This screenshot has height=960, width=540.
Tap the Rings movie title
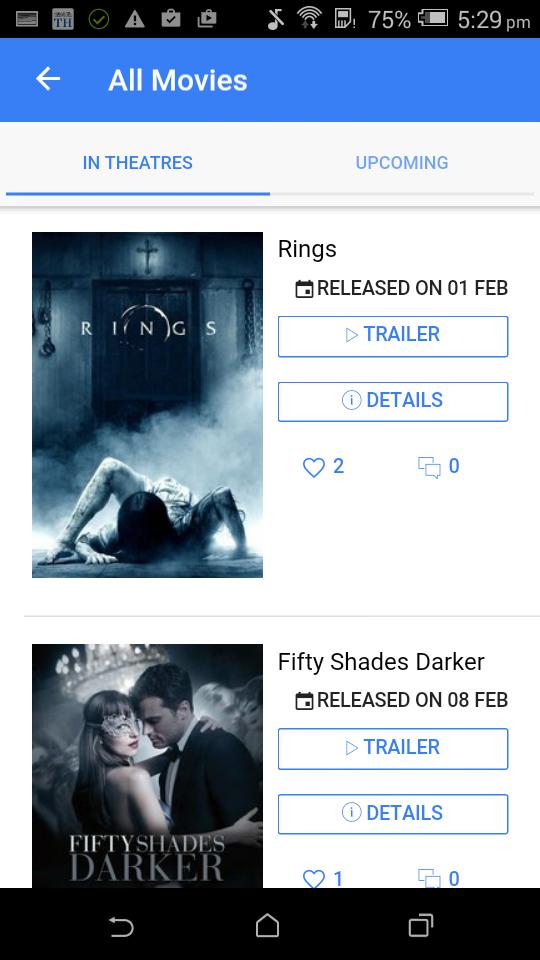pos(307,249)
